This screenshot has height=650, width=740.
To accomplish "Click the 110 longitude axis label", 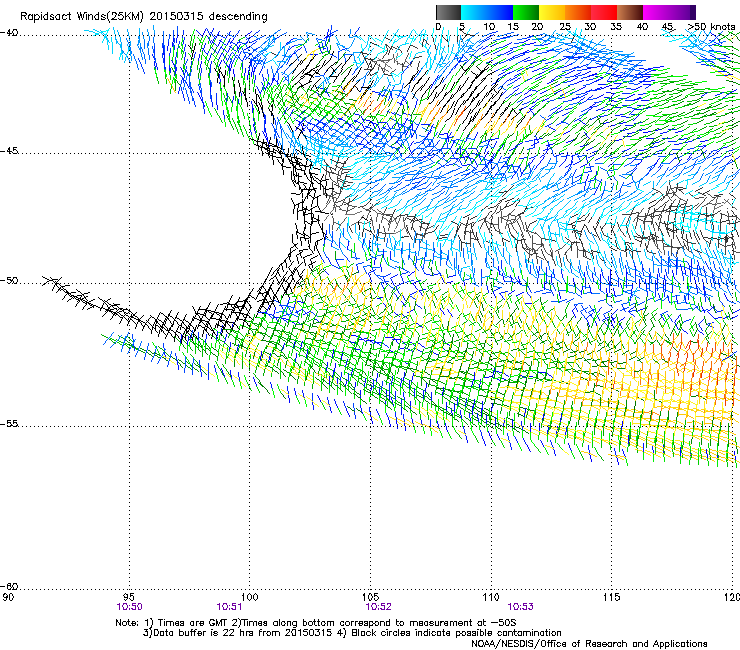I will (x=491, y=598).
